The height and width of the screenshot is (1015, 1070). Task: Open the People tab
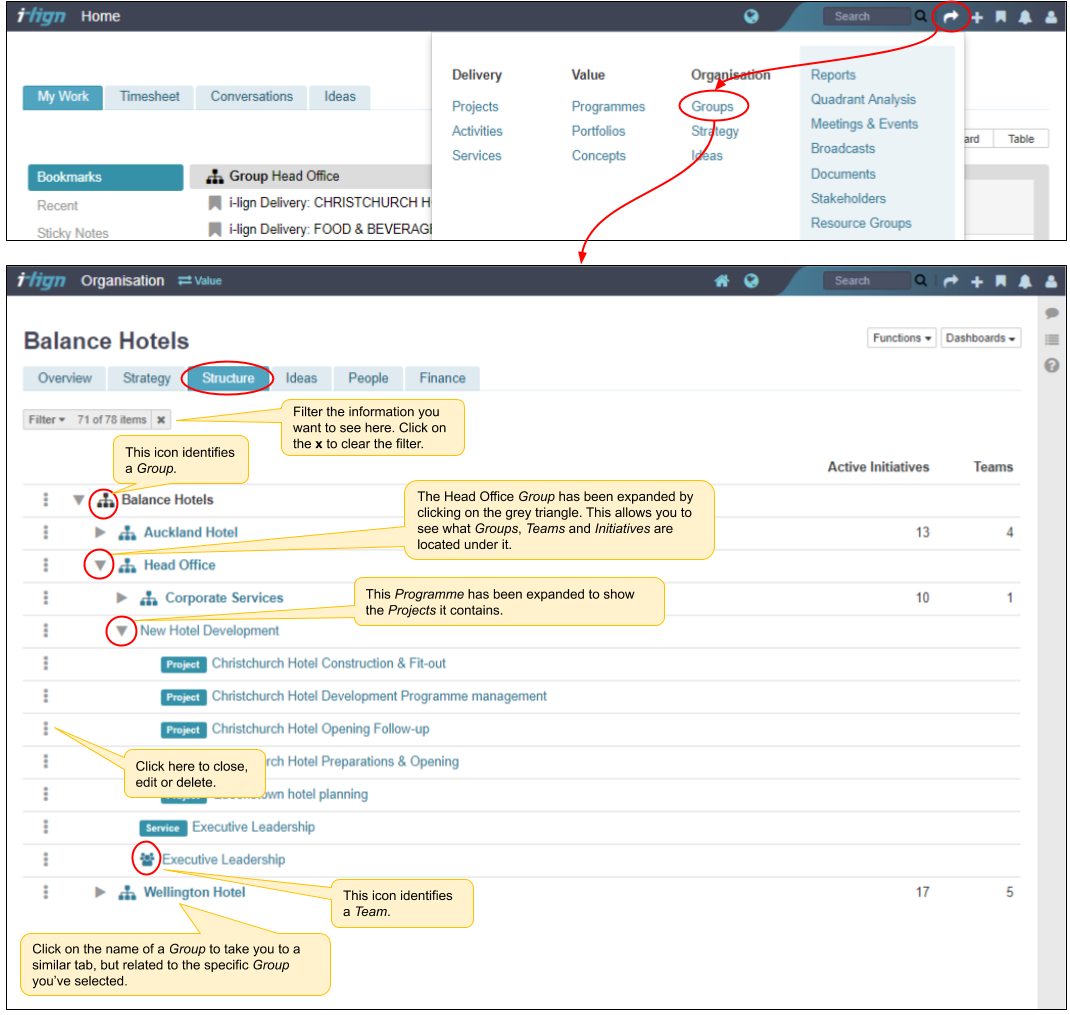[368, 378]
